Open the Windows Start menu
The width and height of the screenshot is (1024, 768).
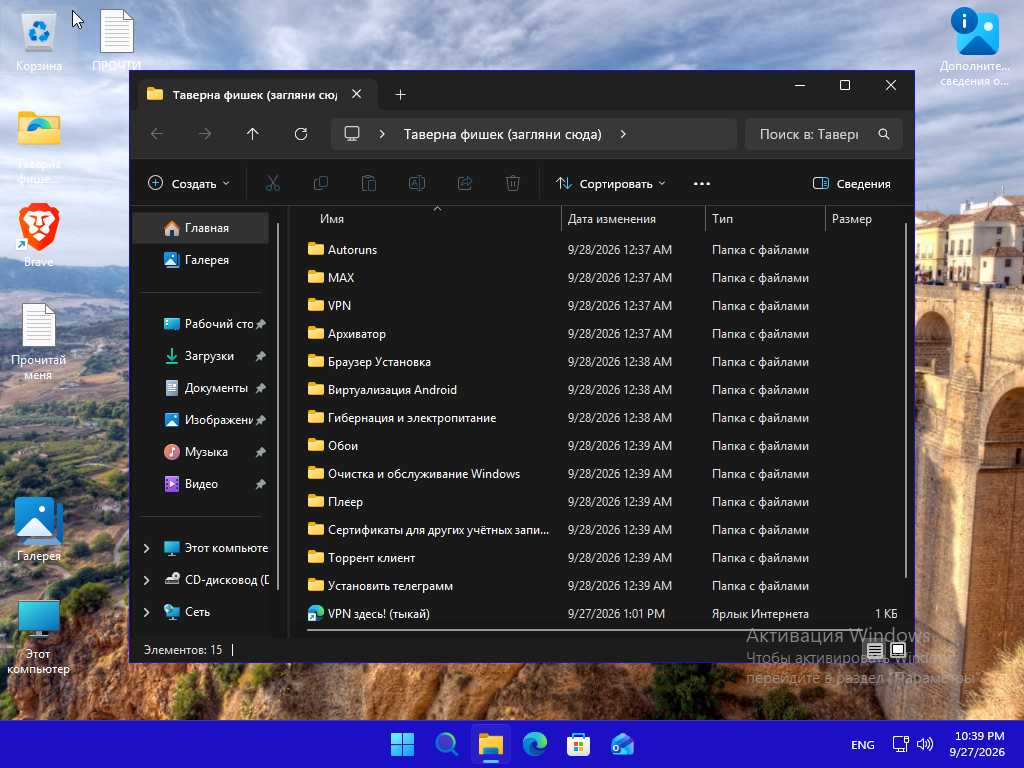[x=402, y=744]
